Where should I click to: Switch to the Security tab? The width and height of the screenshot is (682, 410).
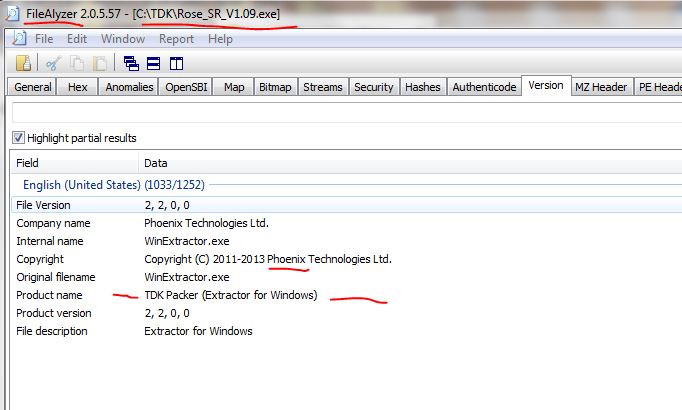pos(374,87)
